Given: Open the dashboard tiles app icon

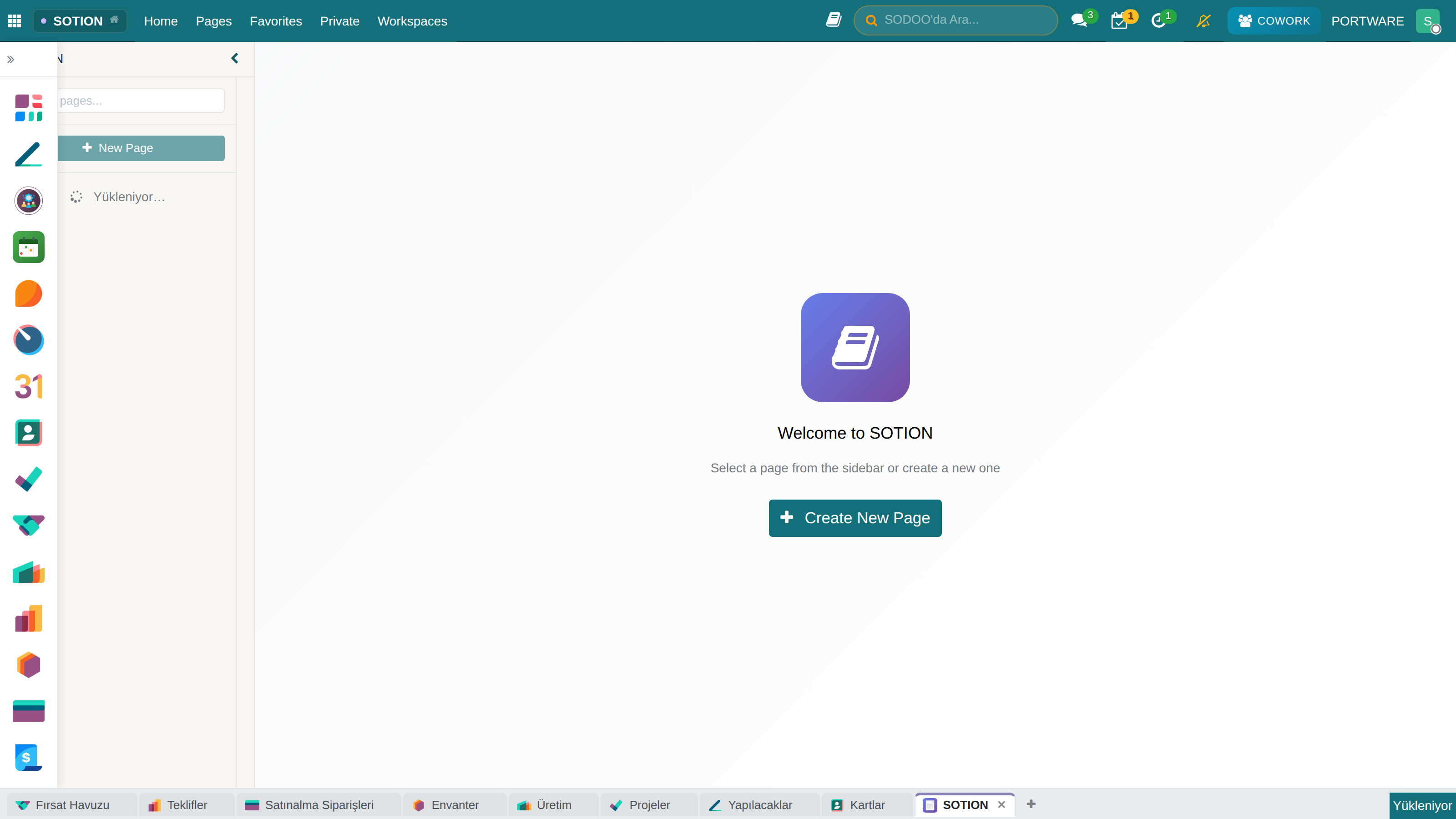Looking at the screenshot, I should coord(29,107).
